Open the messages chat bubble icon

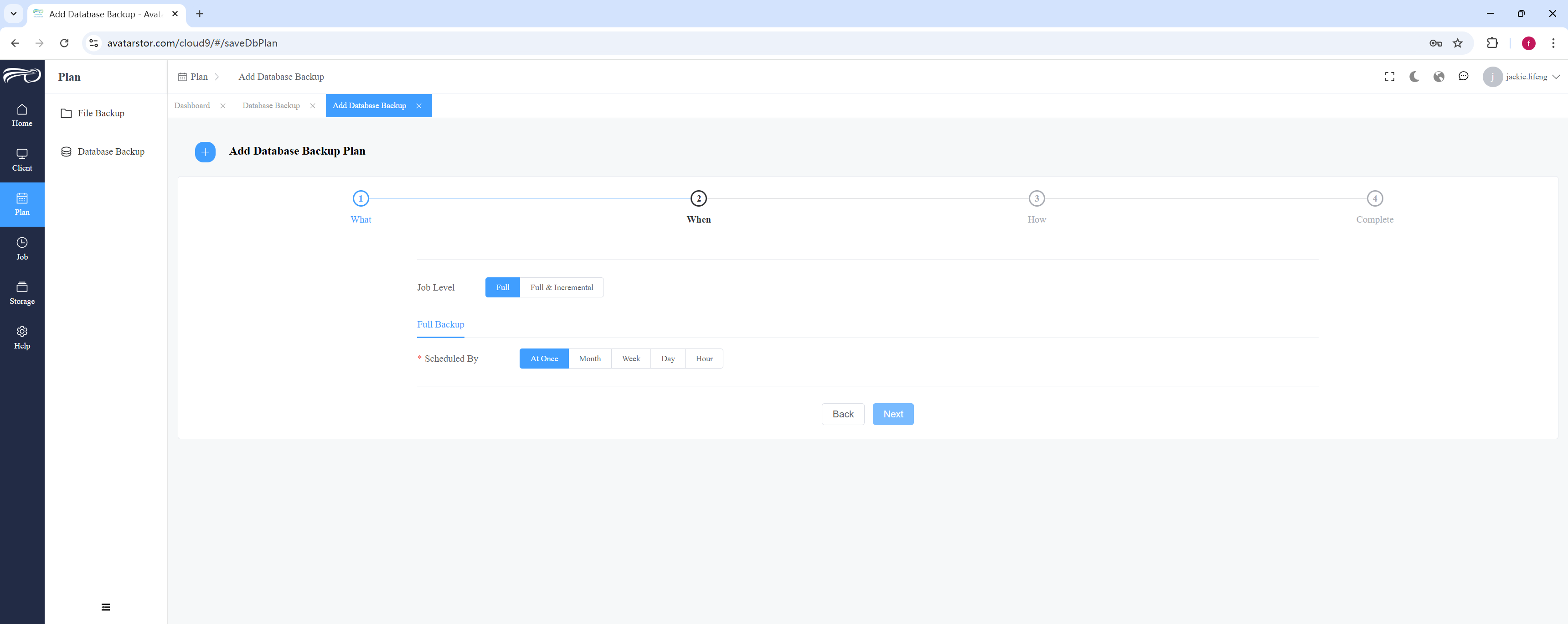pos(1463,77)
